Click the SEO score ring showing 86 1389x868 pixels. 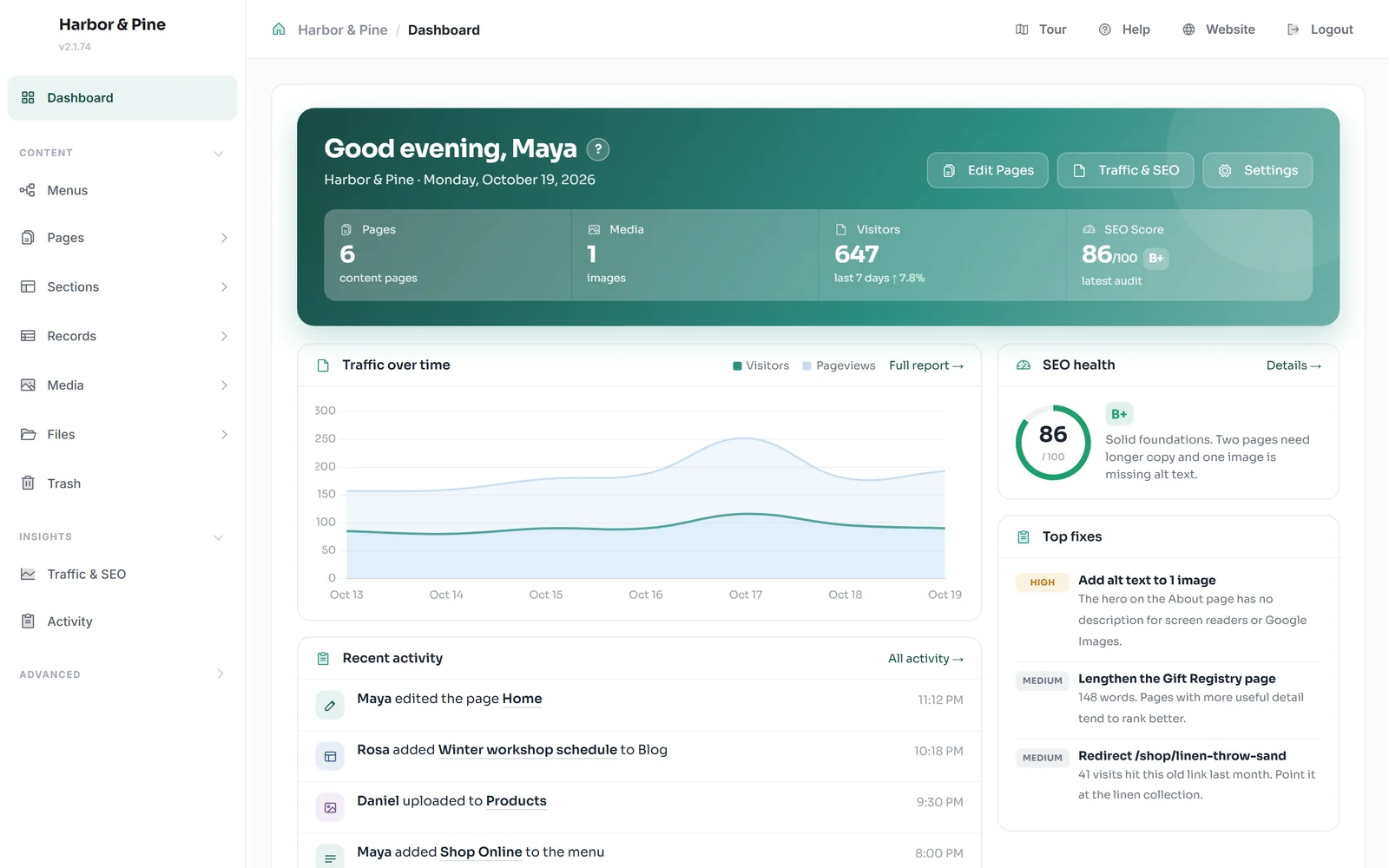1053,443
